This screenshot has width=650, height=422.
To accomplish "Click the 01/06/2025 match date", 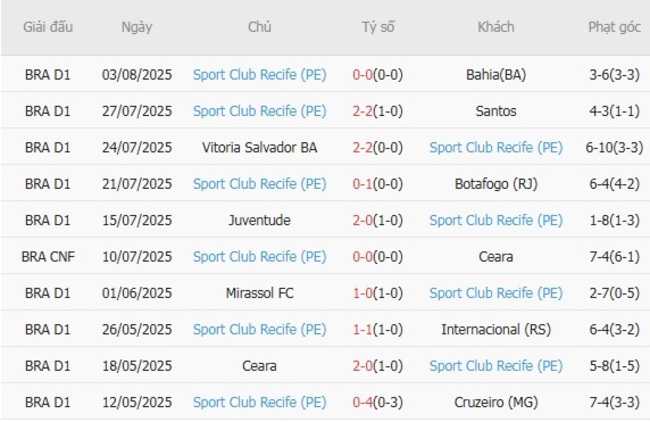I will (137, 293).
